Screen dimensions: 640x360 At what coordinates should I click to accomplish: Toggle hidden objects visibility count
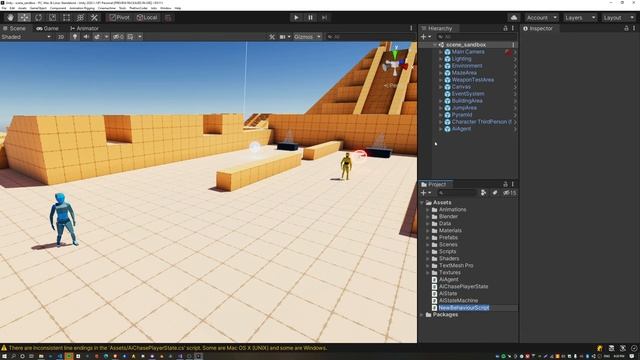click(118, 37)
